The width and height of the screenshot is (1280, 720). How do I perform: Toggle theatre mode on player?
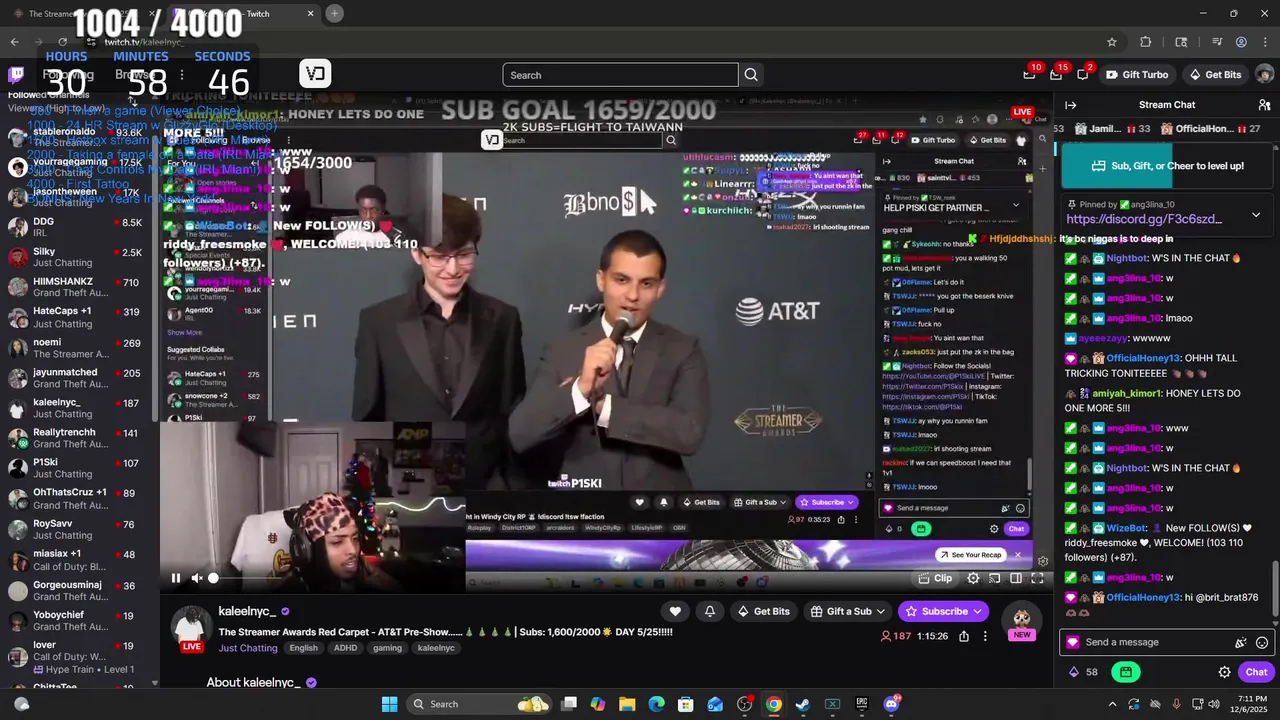point(1016,578)
